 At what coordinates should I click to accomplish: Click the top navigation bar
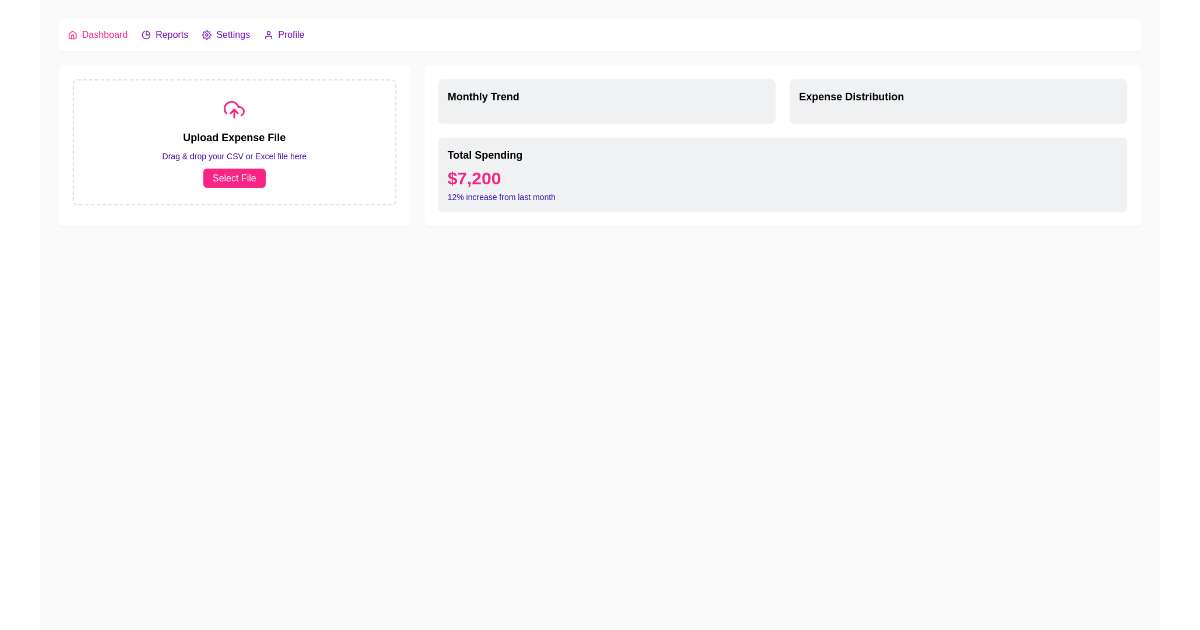[600, 35]
